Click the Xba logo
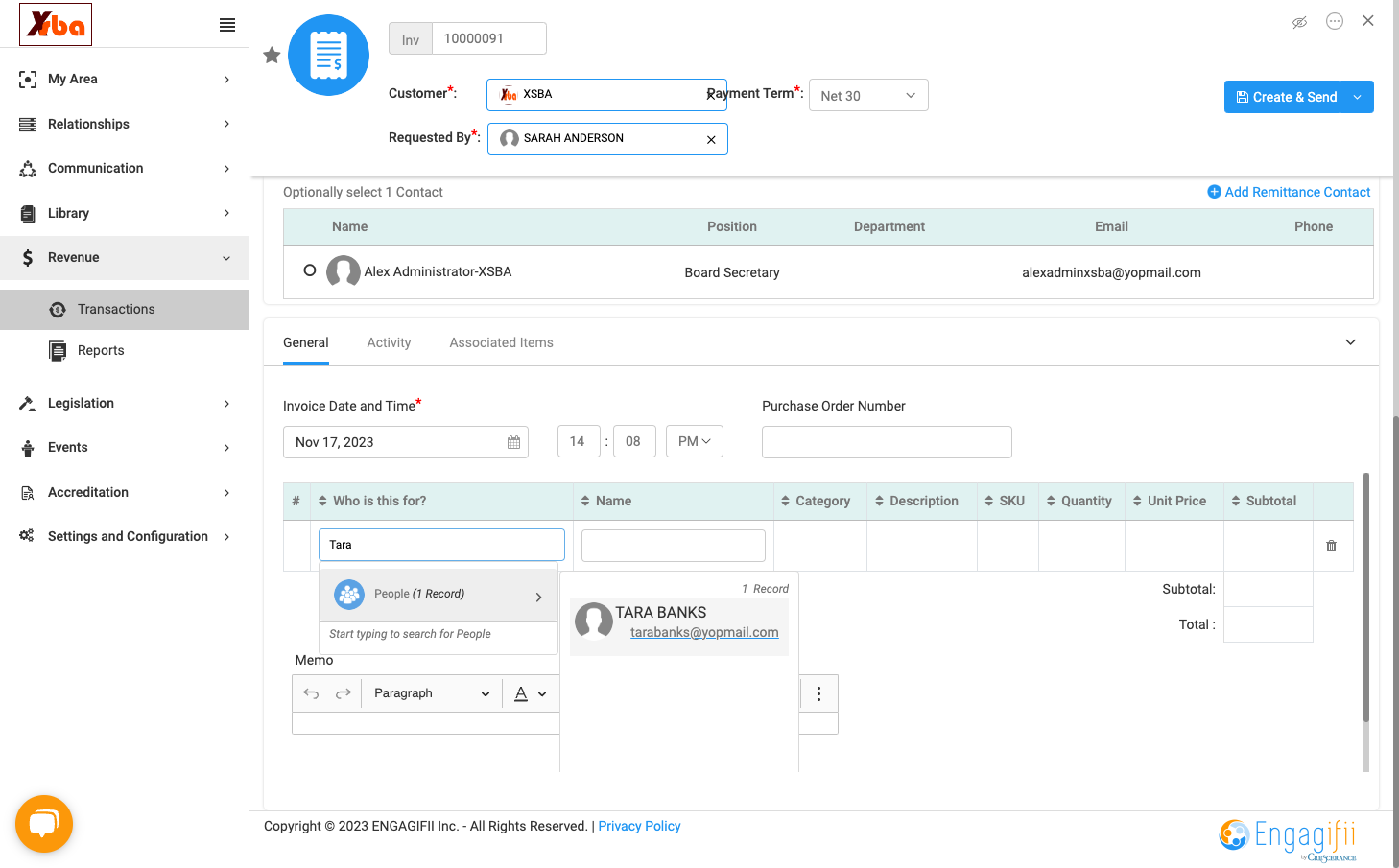 click(x=56, y=24)
